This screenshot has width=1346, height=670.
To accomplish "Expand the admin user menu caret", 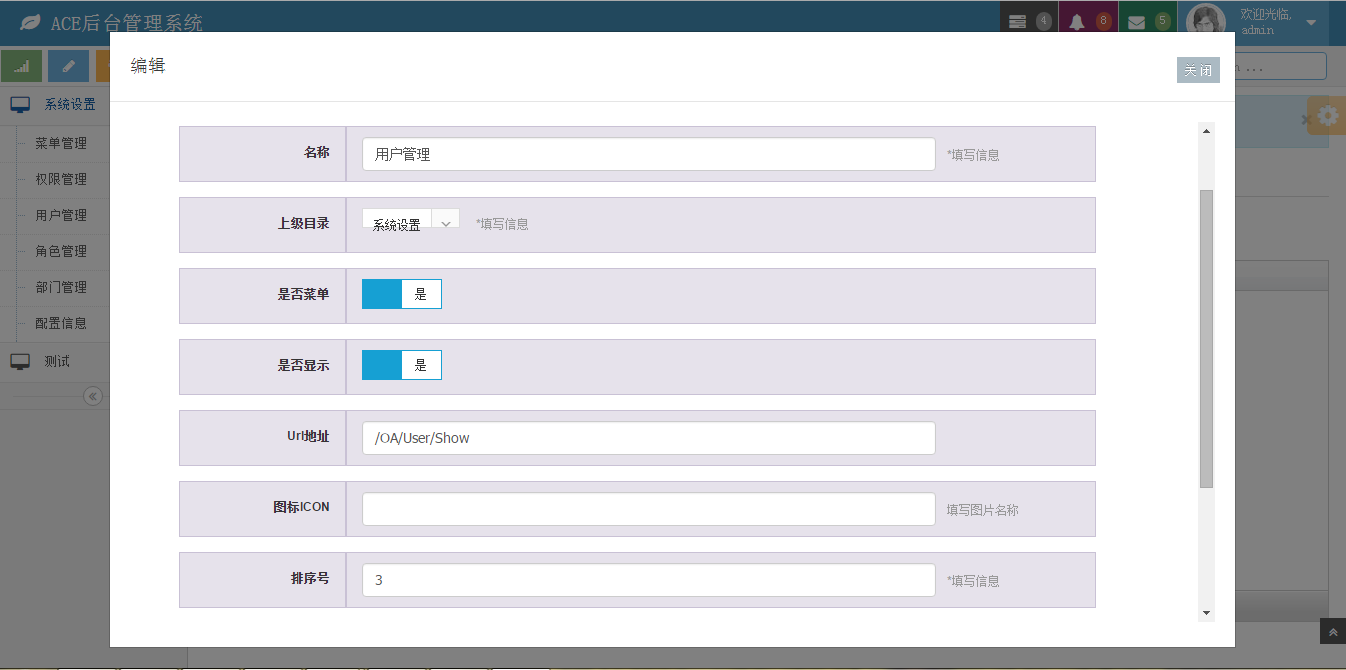I will pyautogui.click(x=1311, y=22).
